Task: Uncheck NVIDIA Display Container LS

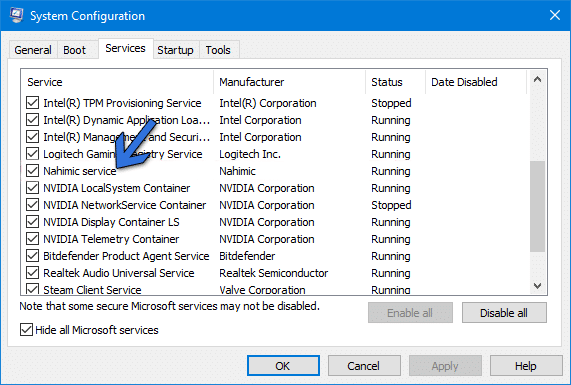Action: click(32, 222)
